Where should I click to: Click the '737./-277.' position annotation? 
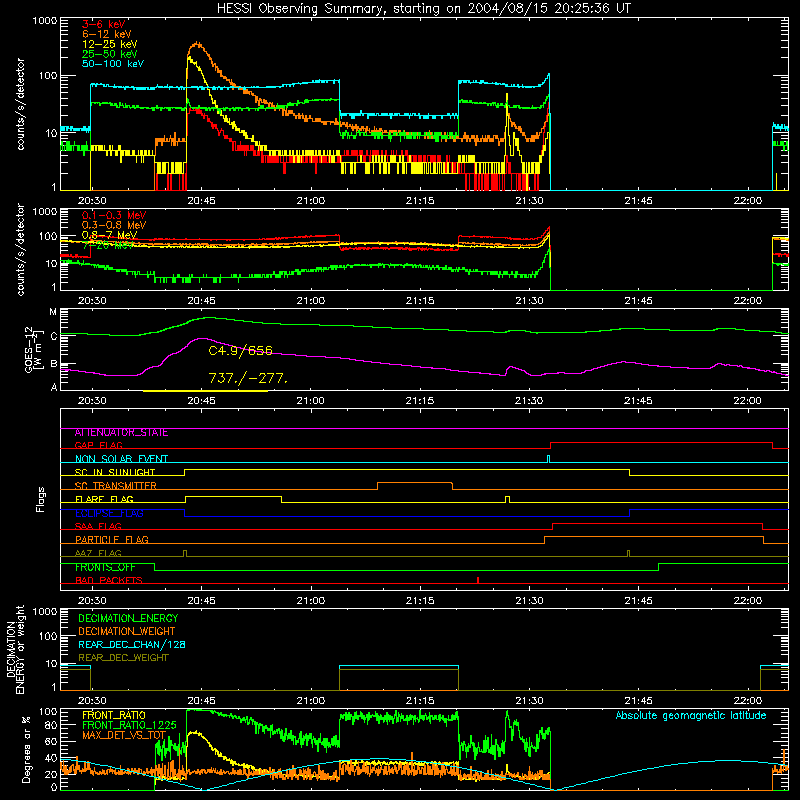pos(248,379)
